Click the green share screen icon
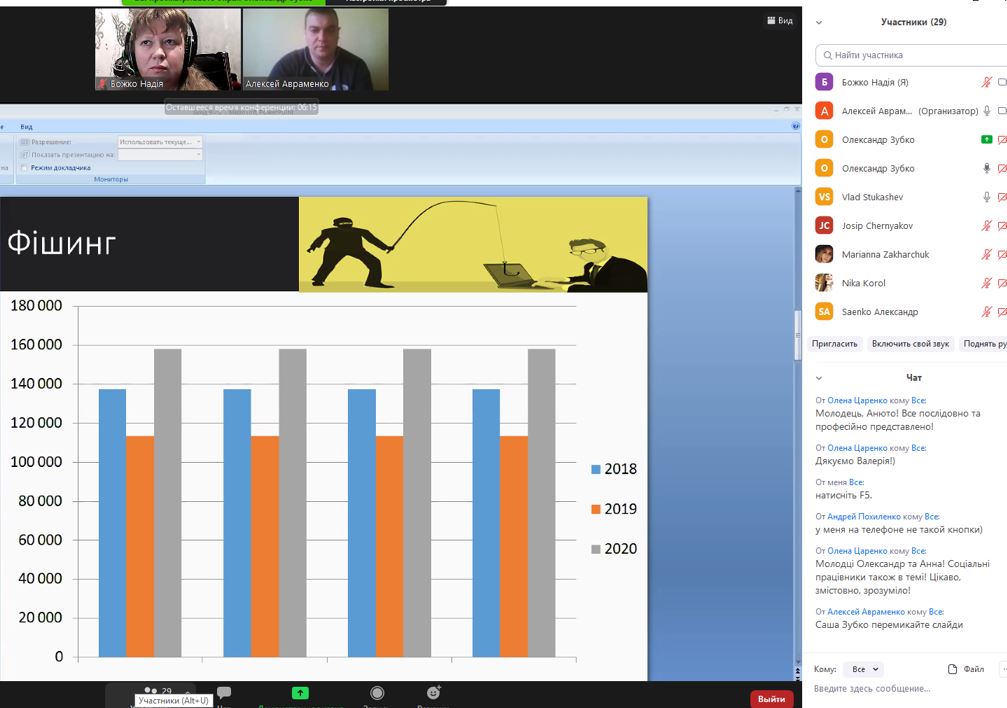1007x708 pixels. (300, 692)
